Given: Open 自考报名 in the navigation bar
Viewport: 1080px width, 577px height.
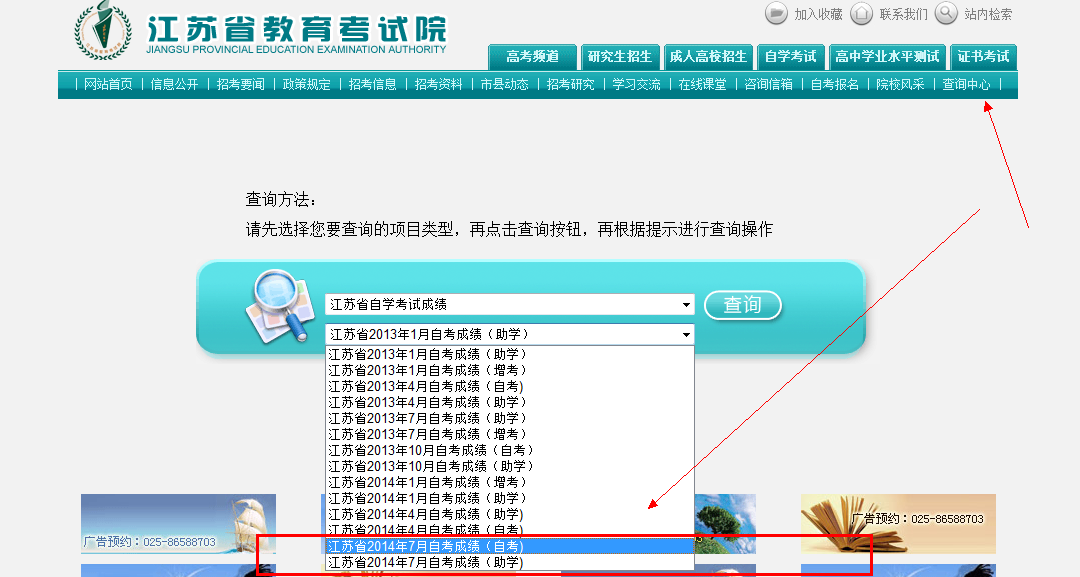Looking at the screenshot, I should 834,85.
